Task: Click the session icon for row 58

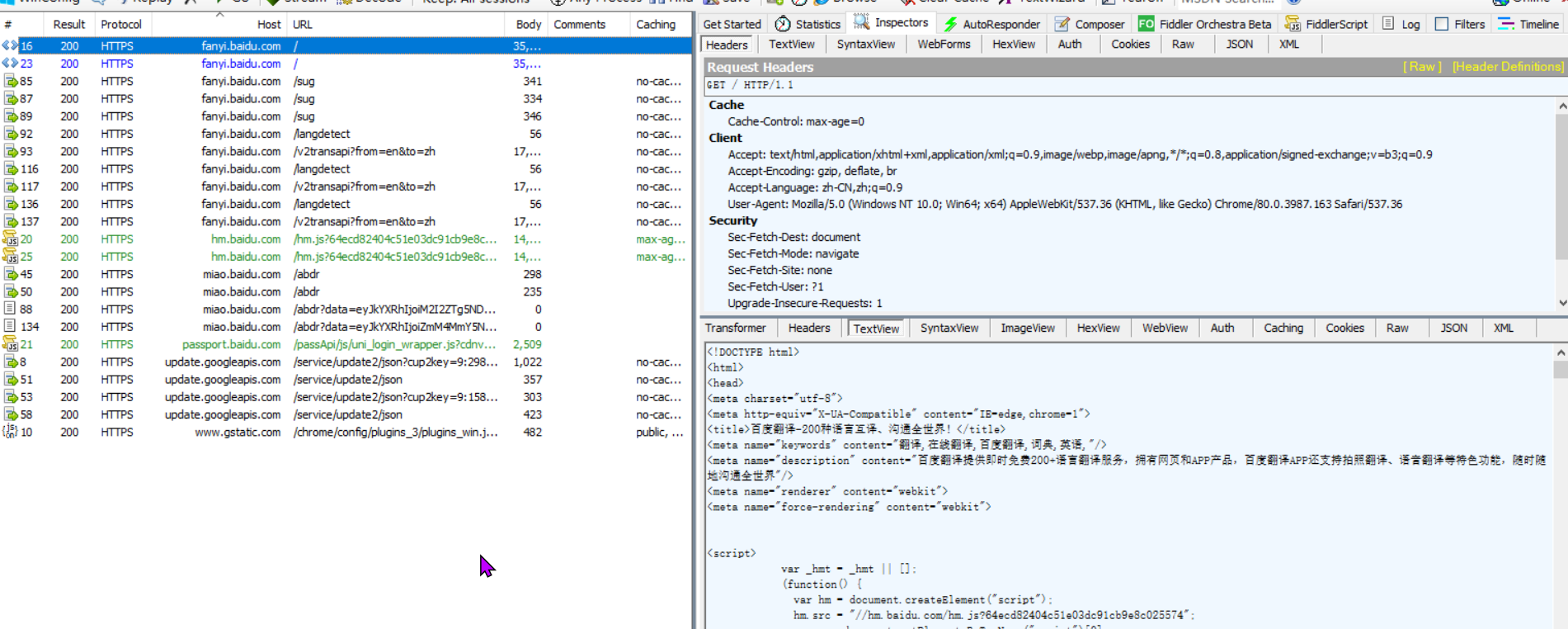Action: click(x=11, y=414)
